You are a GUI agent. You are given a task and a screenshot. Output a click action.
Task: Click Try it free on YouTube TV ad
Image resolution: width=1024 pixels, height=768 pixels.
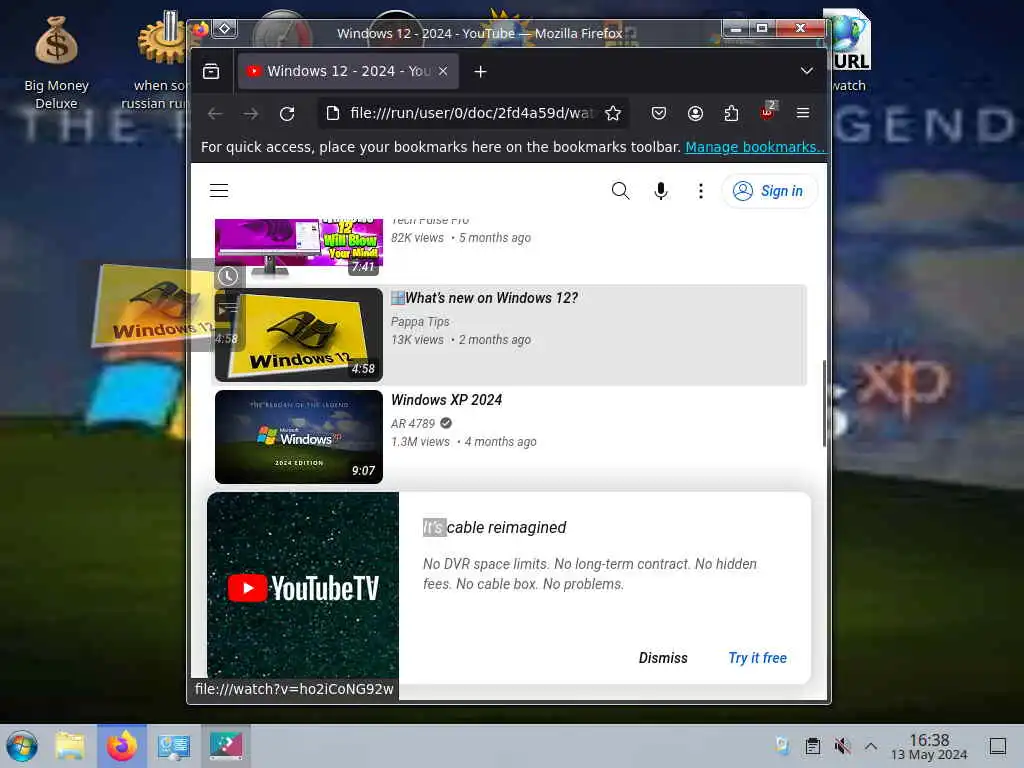click(x=757, y=658)
